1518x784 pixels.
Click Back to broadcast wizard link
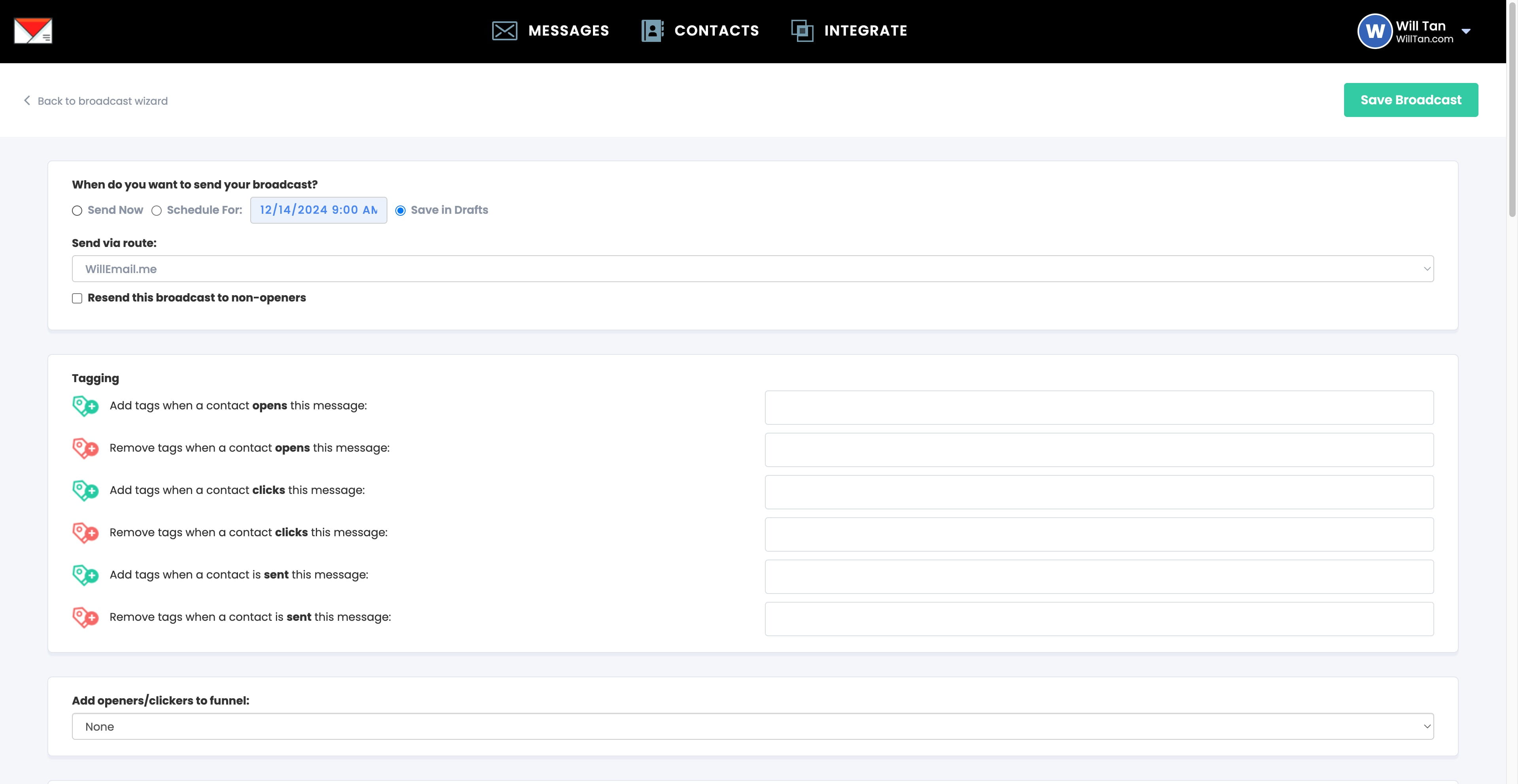click(102, 101)
